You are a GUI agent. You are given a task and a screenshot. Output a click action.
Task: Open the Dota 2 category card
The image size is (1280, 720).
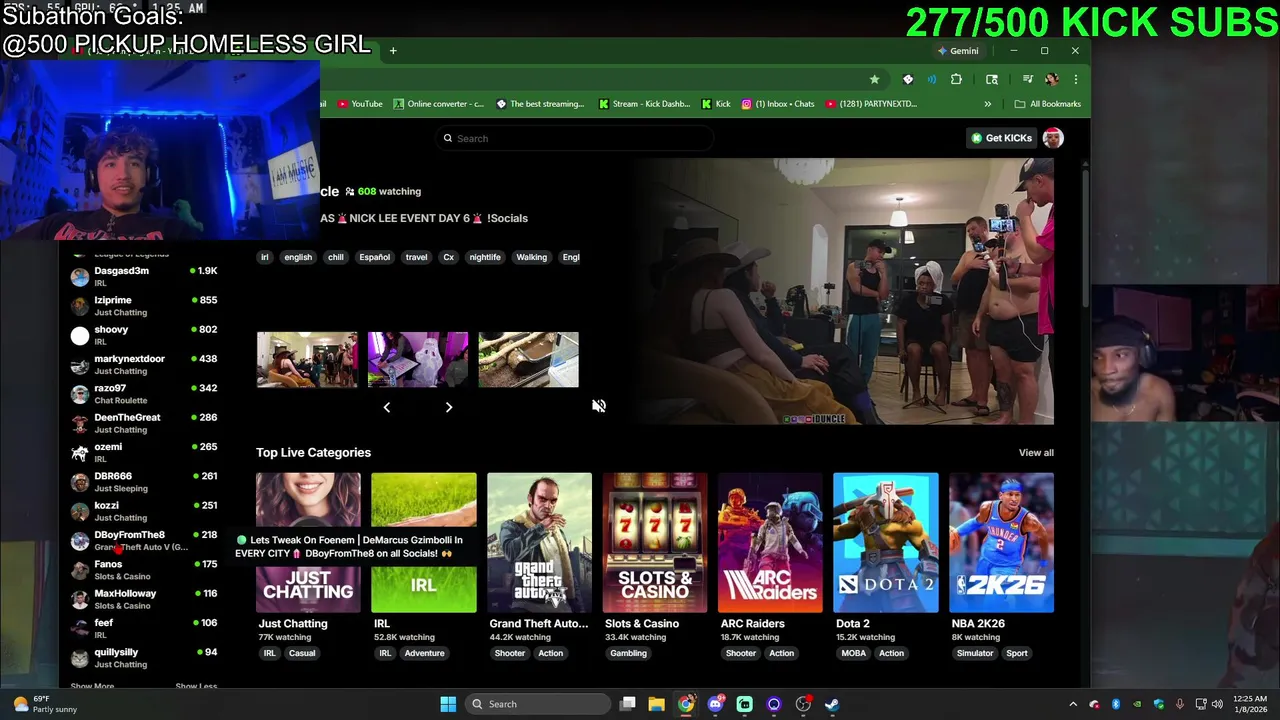coord(886,543)
